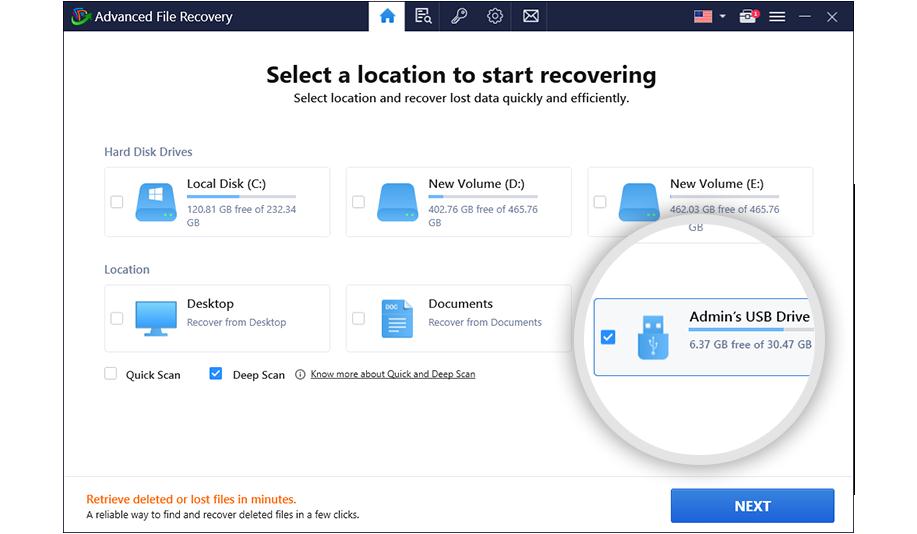Screen dimensions: 917x534
Task: Click the Recover from Desktop text
Action: 236,322
